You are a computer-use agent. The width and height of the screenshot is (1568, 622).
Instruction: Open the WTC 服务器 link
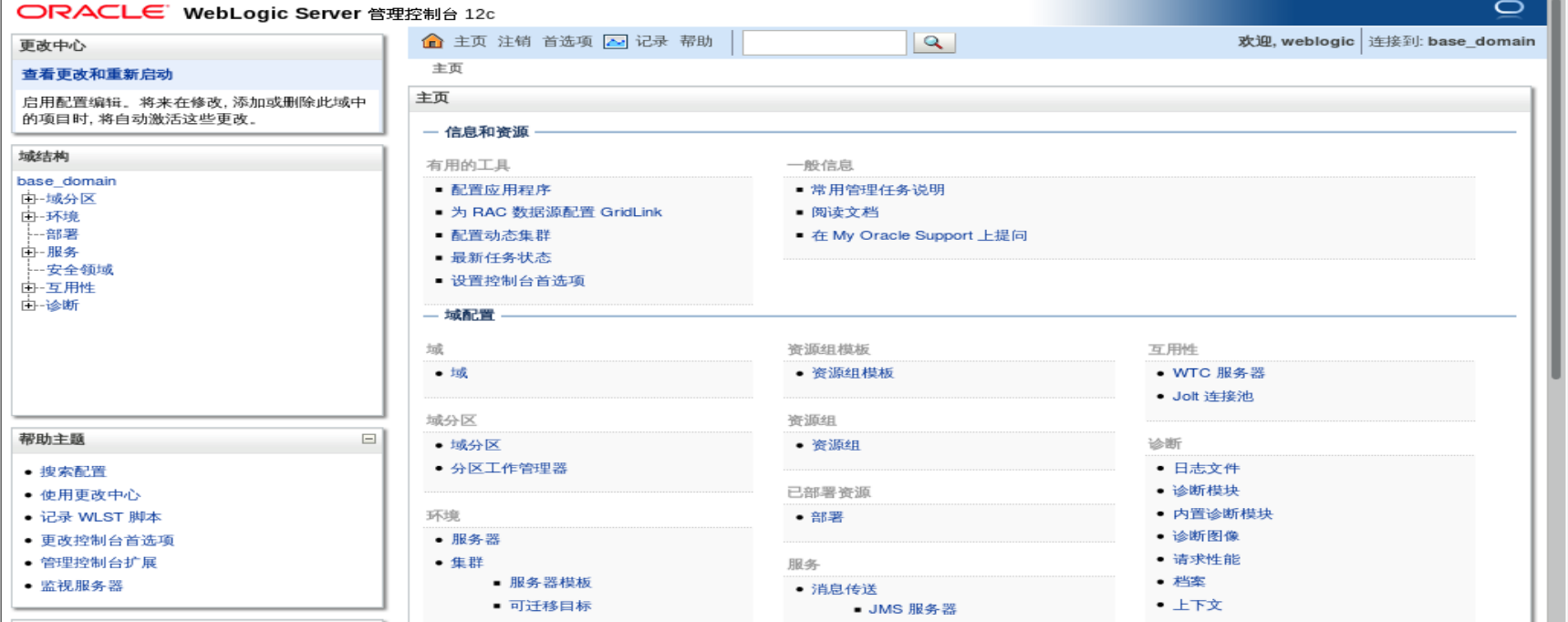(1219, 373)
